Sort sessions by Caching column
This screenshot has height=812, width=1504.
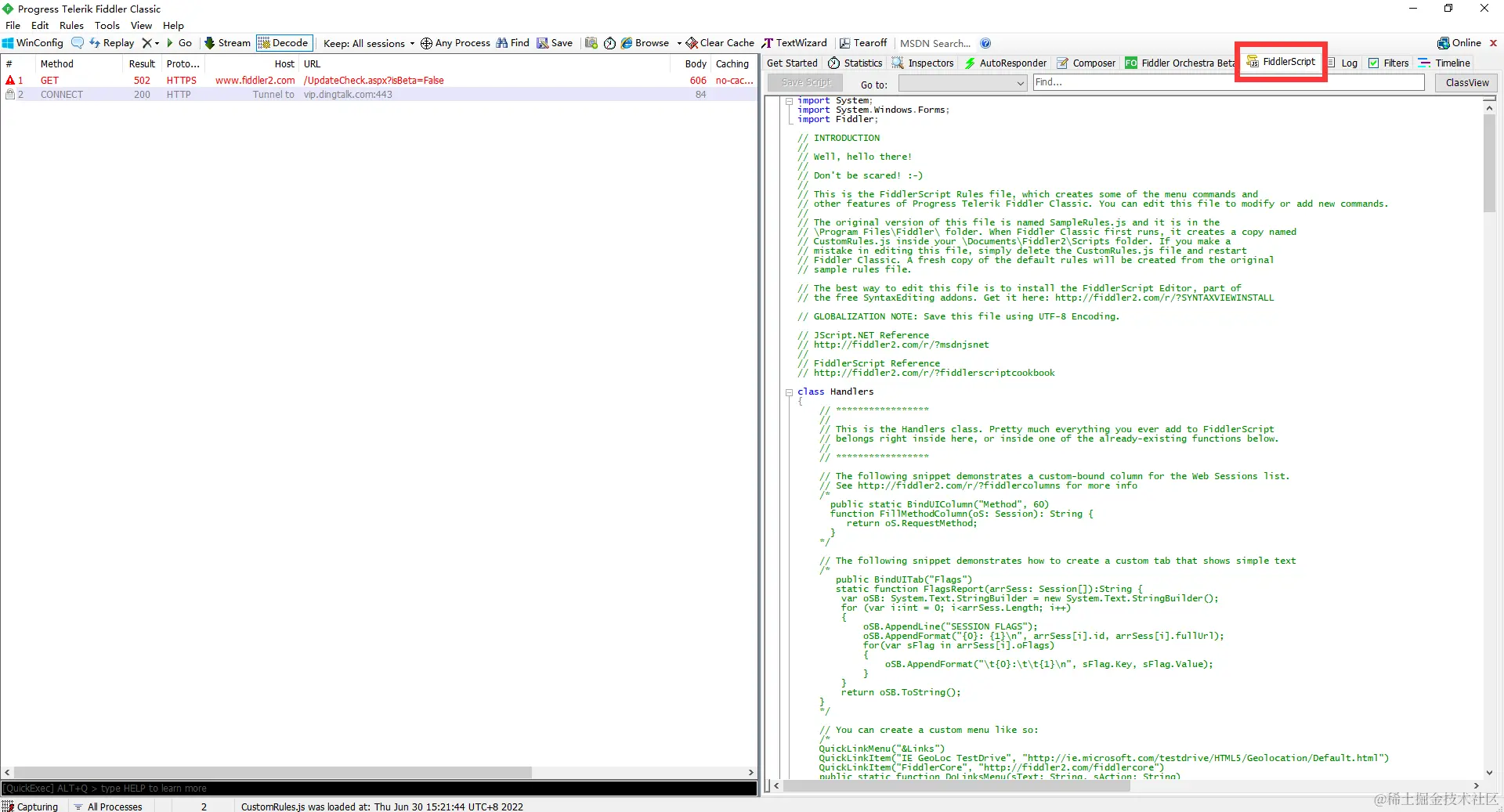coord(732,64)
